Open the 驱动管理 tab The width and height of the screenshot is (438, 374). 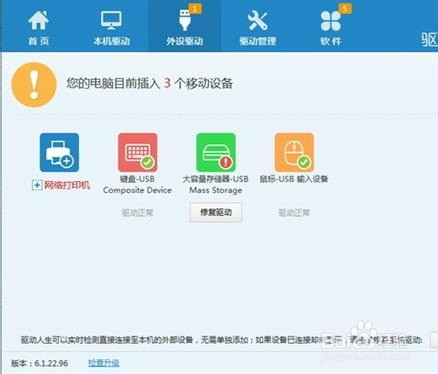point(258,27)
